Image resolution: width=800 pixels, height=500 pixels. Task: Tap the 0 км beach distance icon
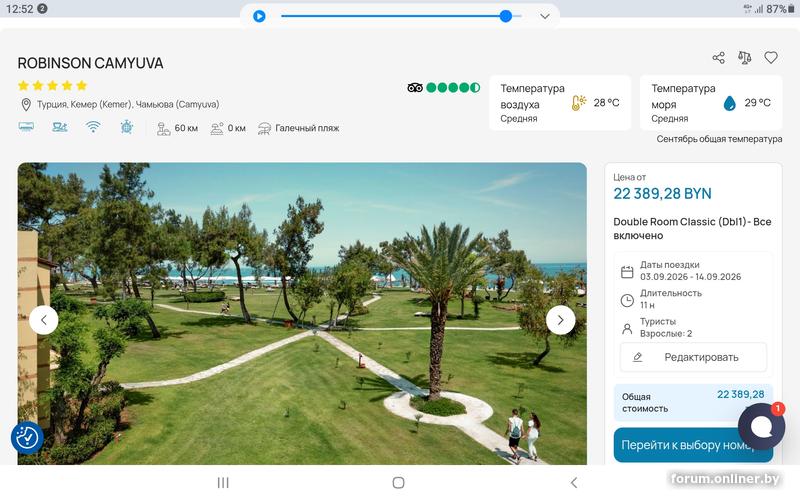click(x=217, y=128)
